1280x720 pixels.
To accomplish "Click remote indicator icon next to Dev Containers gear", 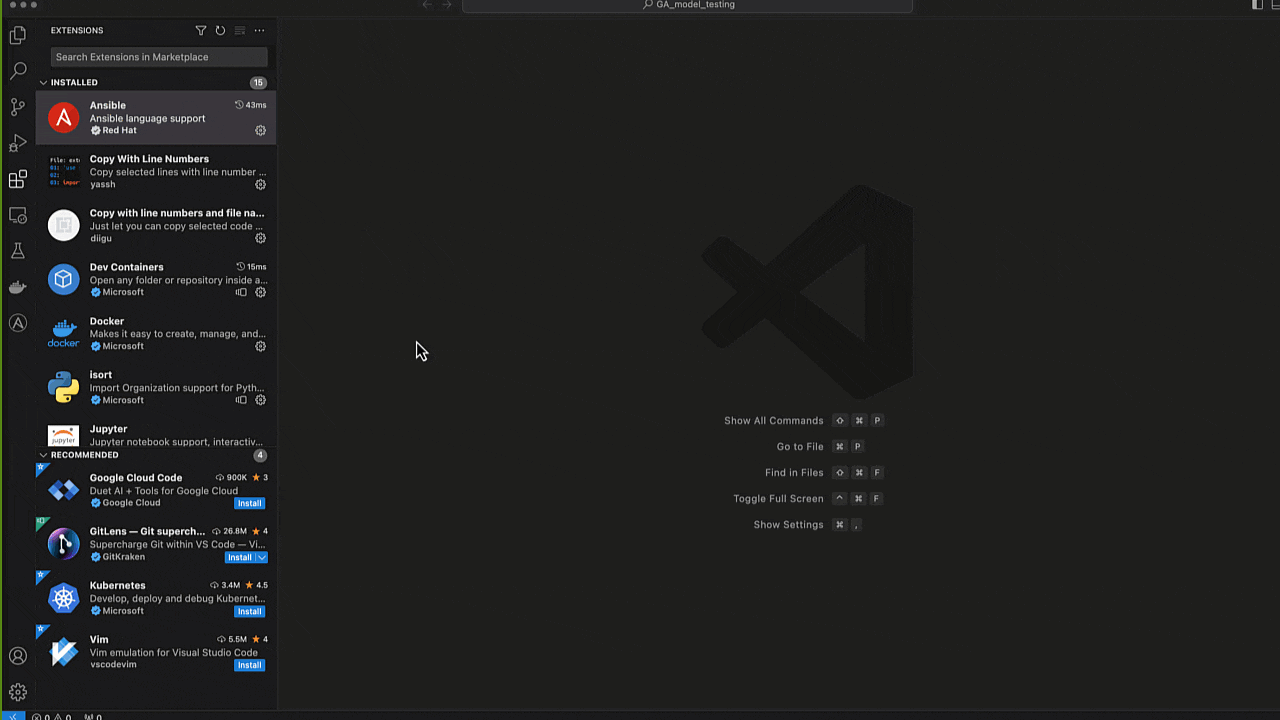I will pos(241,292).
